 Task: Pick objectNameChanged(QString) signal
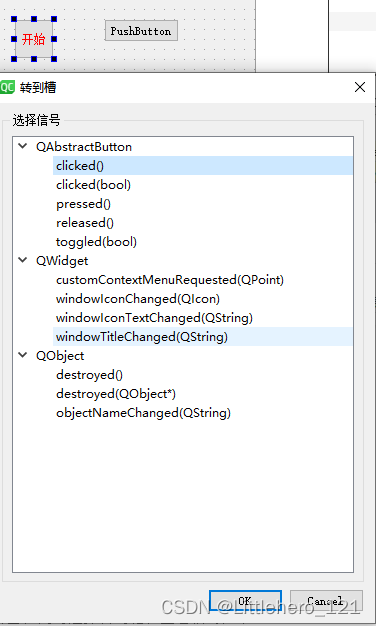click(x=203, y=412)
